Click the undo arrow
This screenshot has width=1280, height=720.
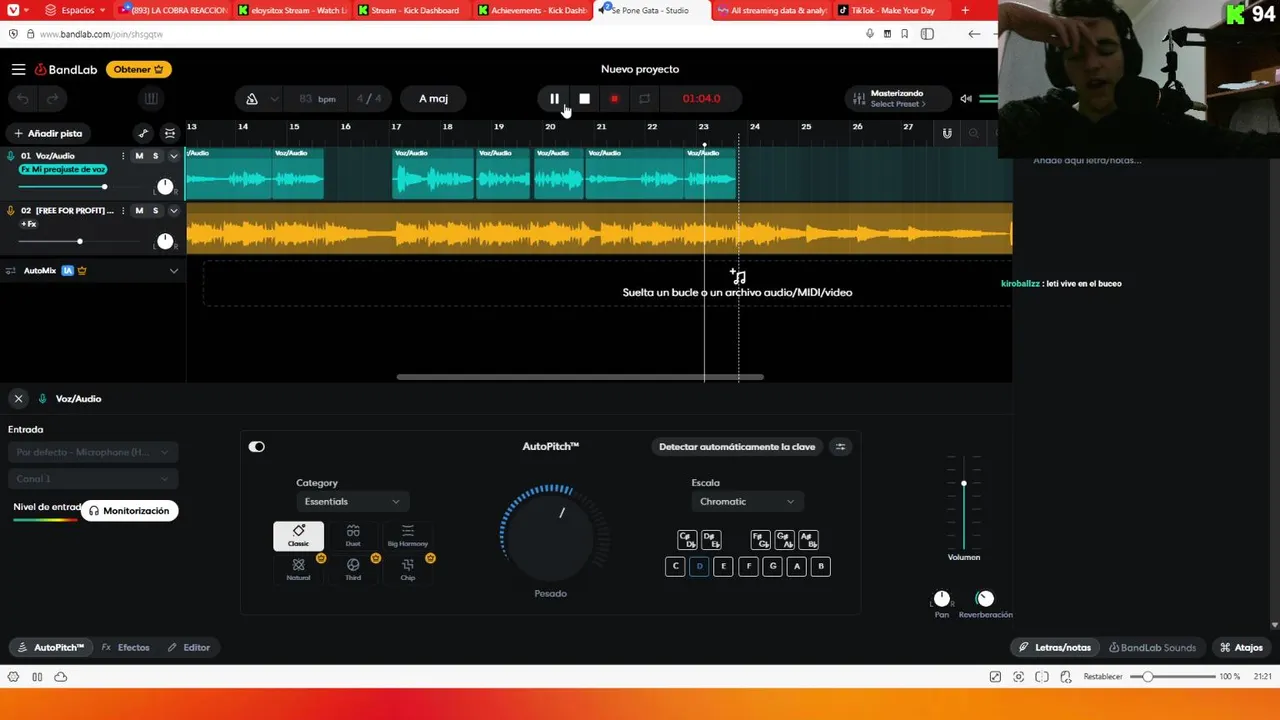[23, 98]
